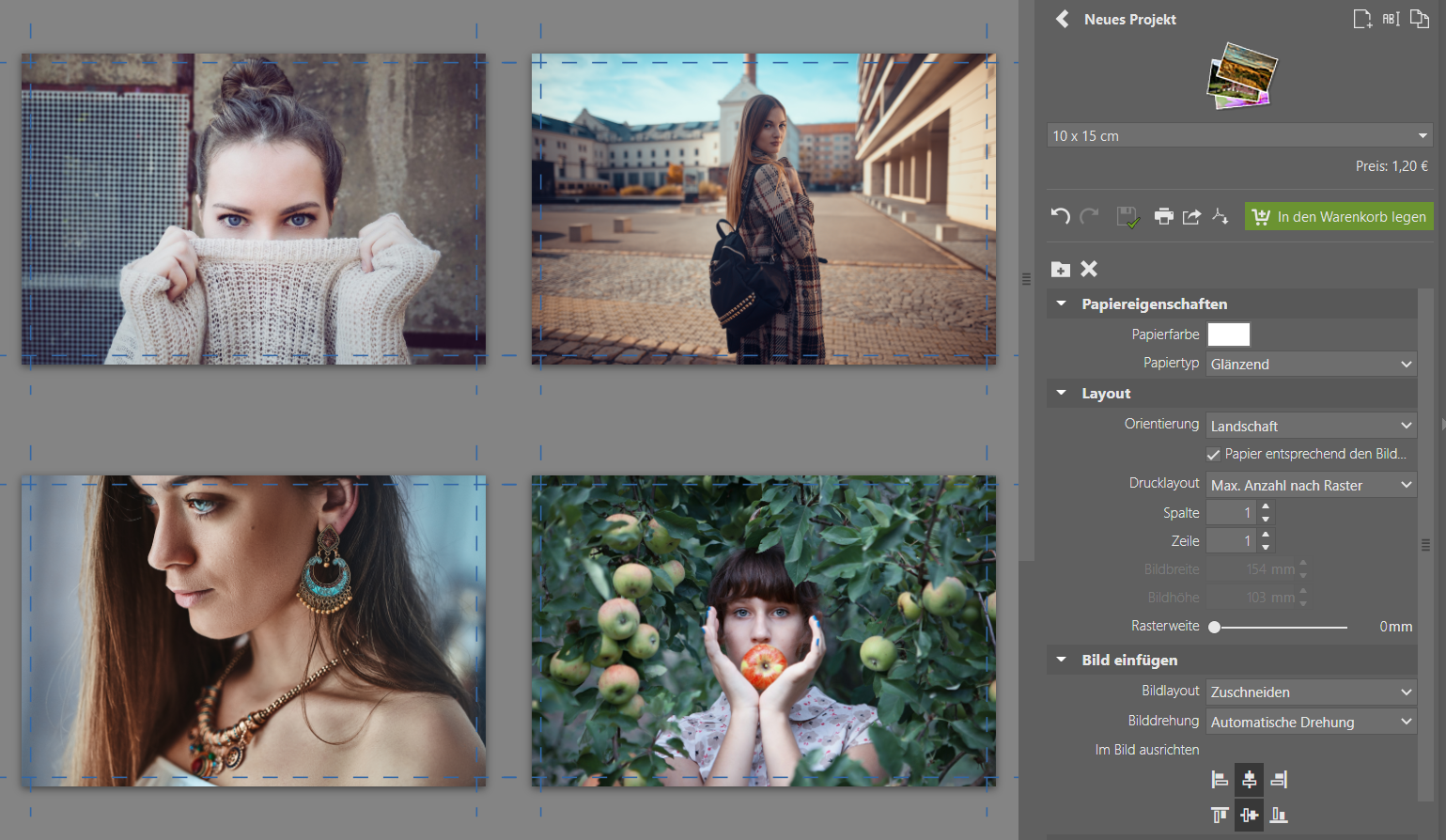Toggle align bottom in image
This screenshot has height=840, width=1446.
pyautogui.click(x=1278, y=815)
